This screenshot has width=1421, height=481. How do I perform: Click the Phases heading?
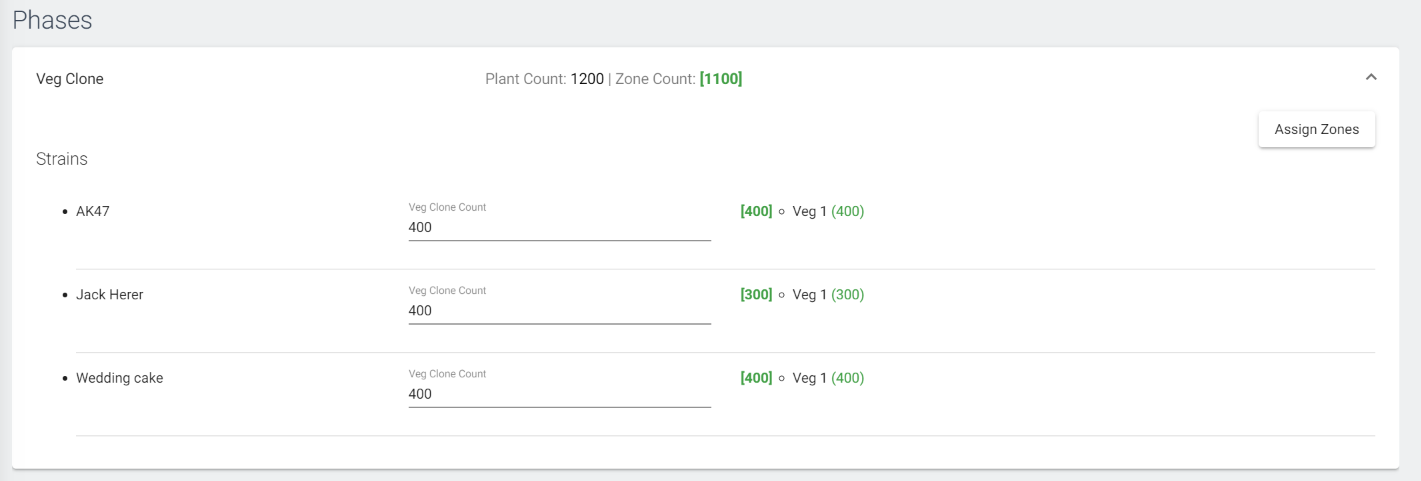[52, 21]
